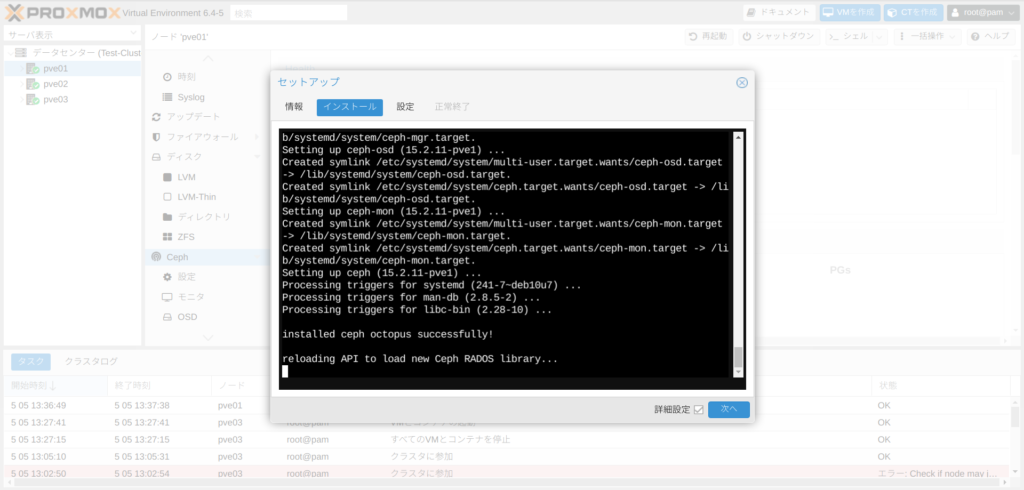
Task: Select LVM-Thin icon item
Action: 167,197
